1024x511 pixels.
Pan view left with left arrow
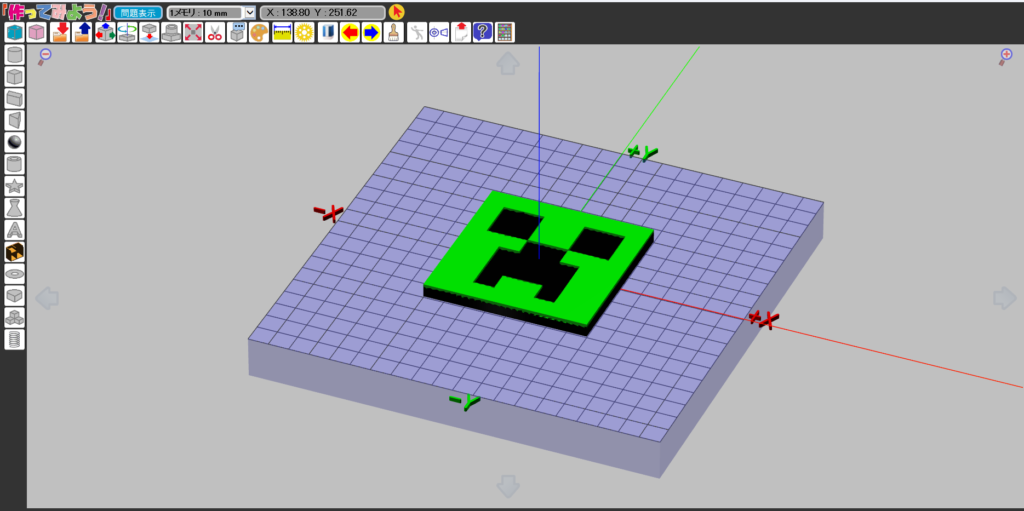[47, 298]
